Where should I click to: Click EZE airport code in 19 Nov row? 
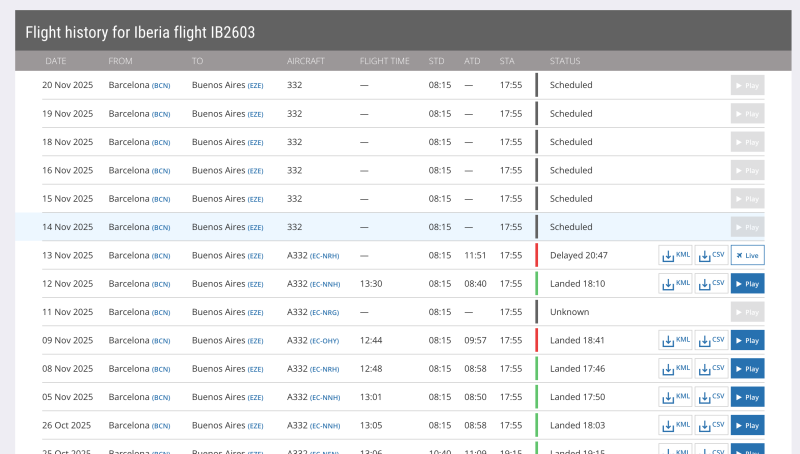coord(255,114)
